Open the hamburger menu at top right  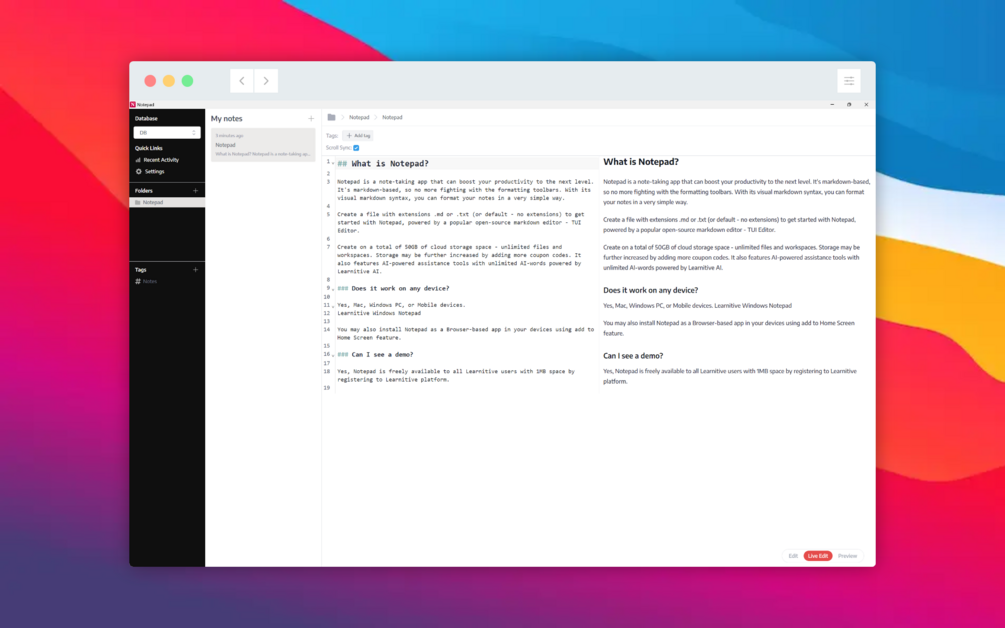tap(849, 81)
